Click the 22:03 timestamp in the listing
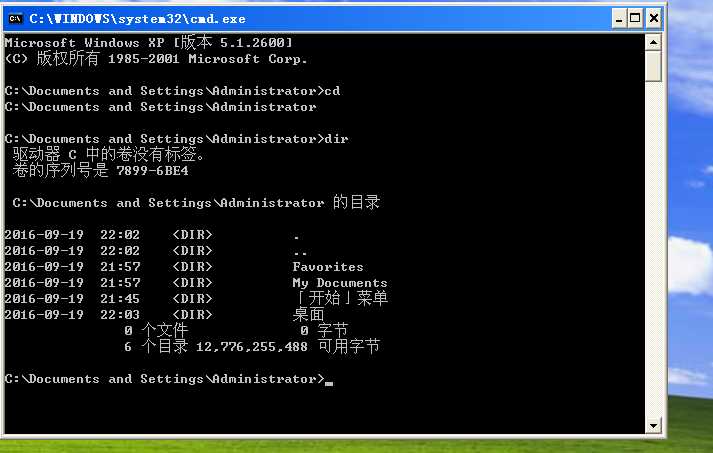 [x=120, y=315]
